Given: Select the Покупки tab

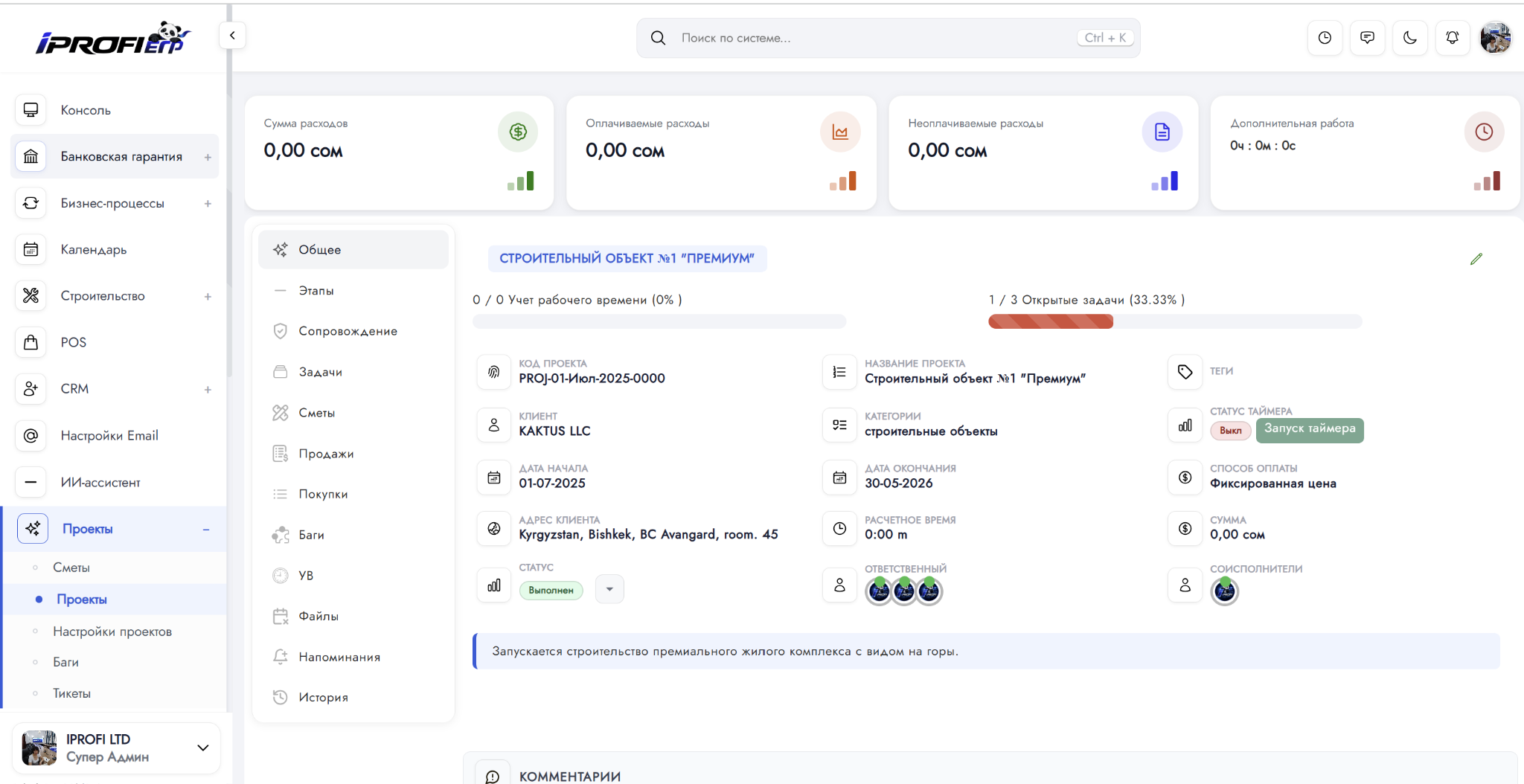Looking at the screenshot, I should (353, 494).
